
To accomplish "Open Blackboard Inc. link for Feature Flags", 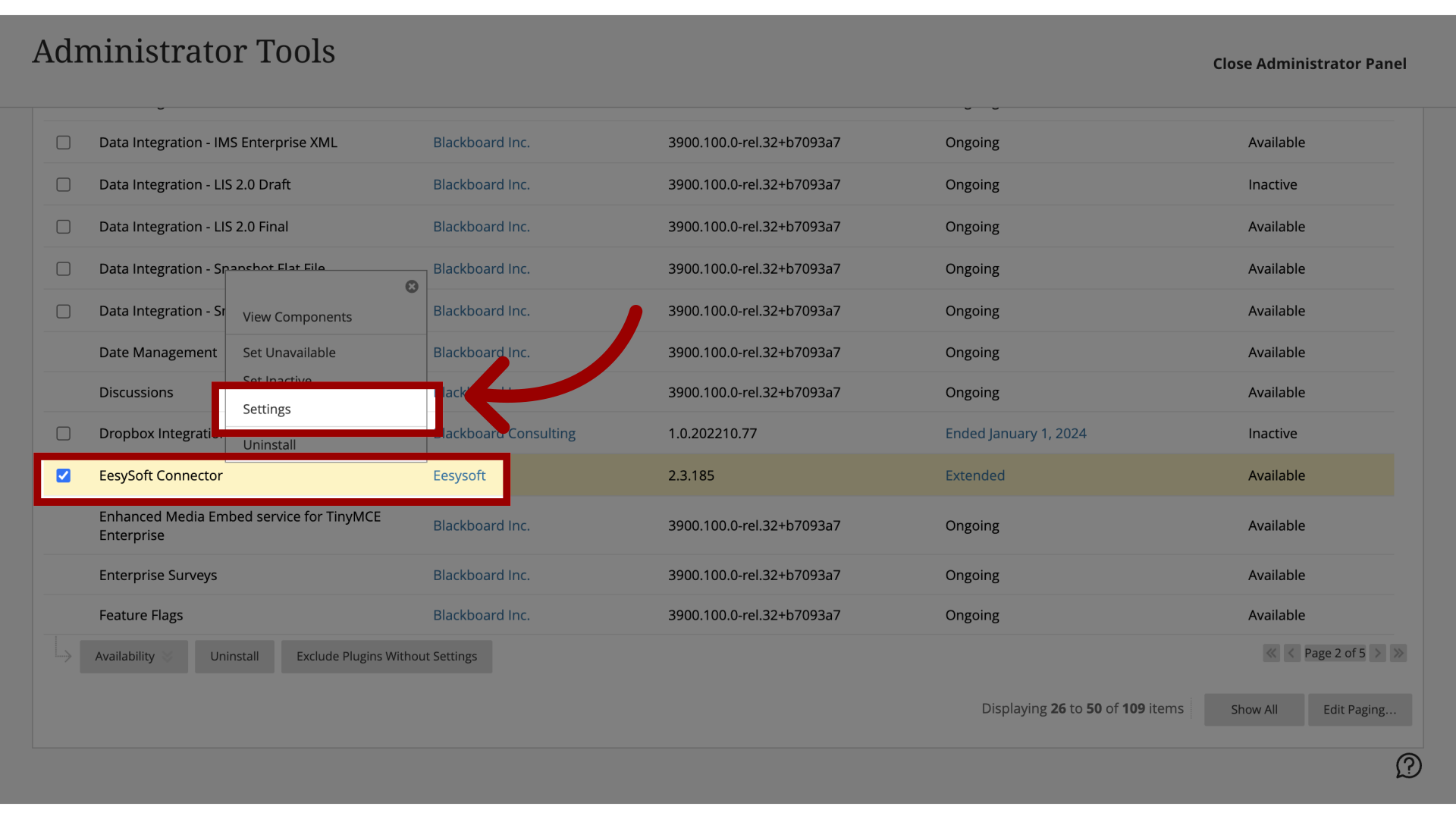I will coord(481,616).
